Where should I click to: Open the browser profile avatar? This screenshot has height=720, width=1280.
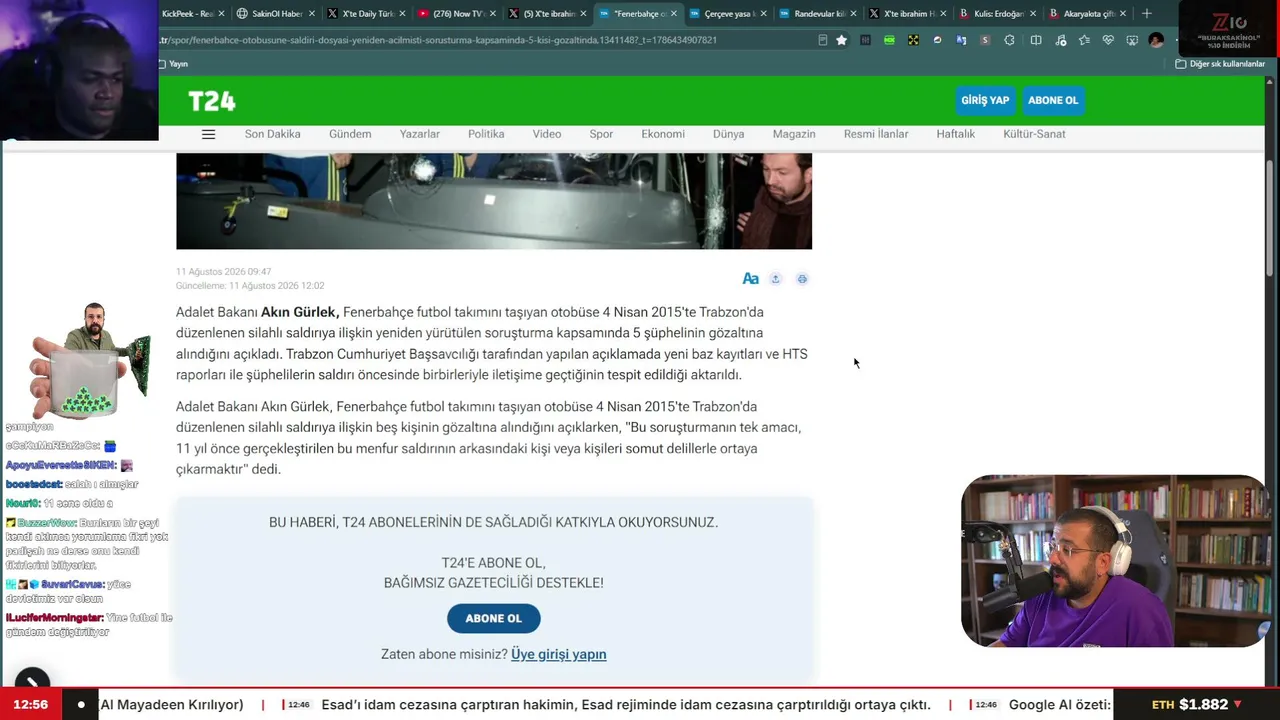point(1156,40)
